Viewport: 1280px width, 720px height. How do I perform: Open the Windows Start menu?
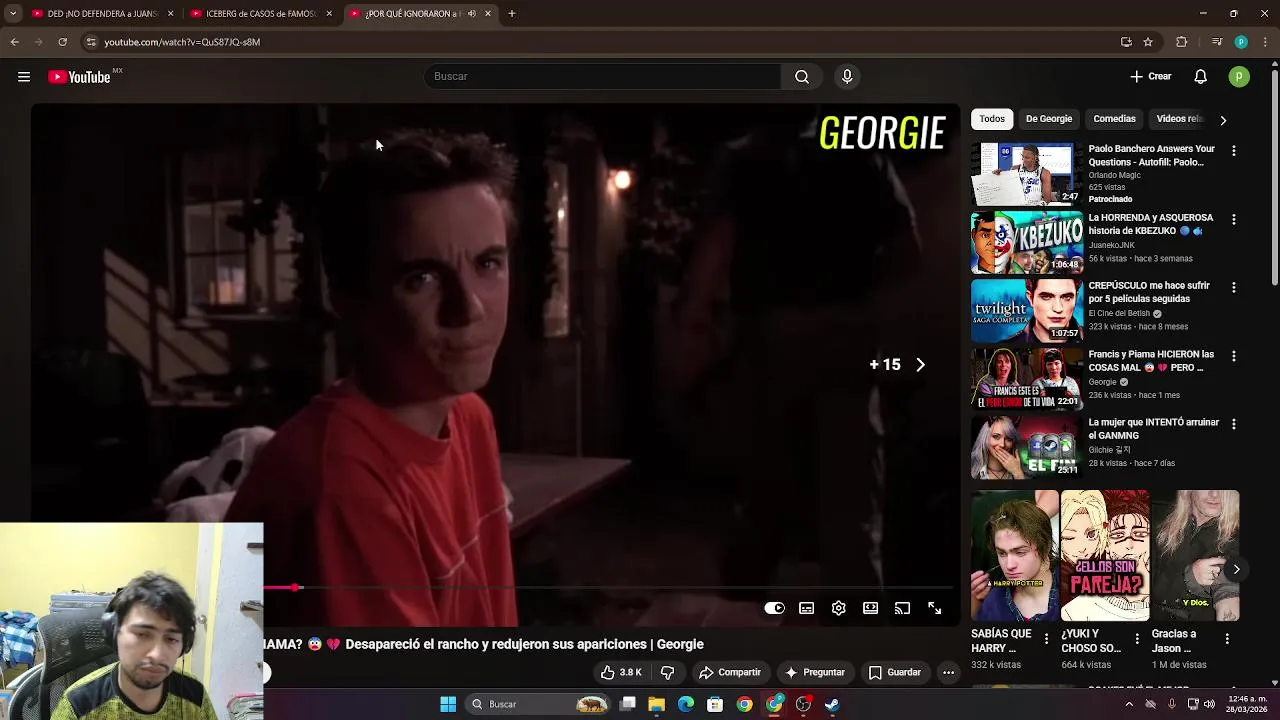tap(448, 704)
